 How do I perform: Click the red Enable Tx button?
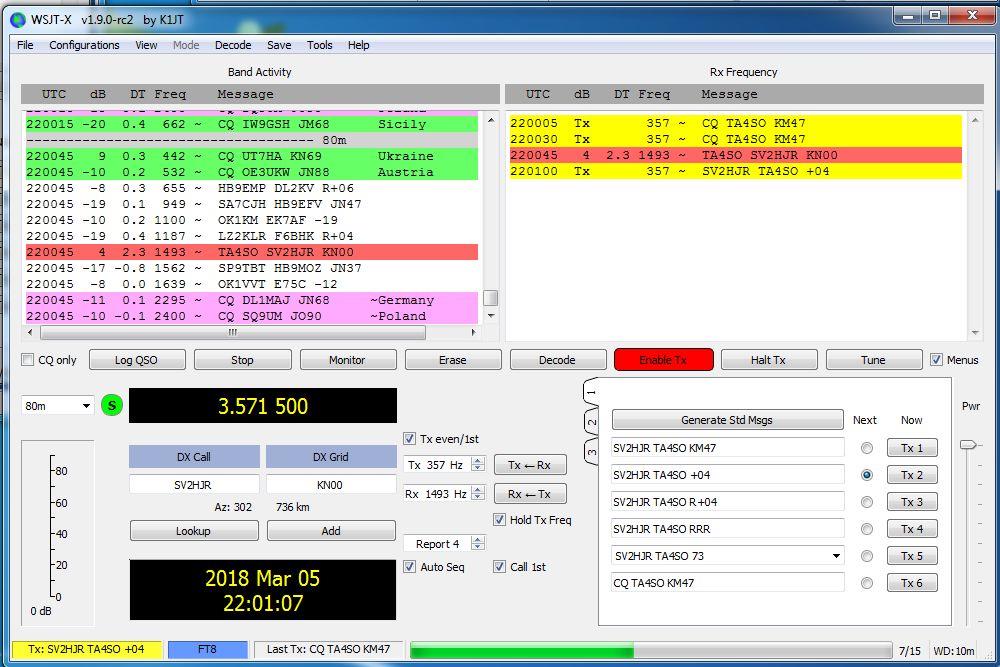coord(663,360)
